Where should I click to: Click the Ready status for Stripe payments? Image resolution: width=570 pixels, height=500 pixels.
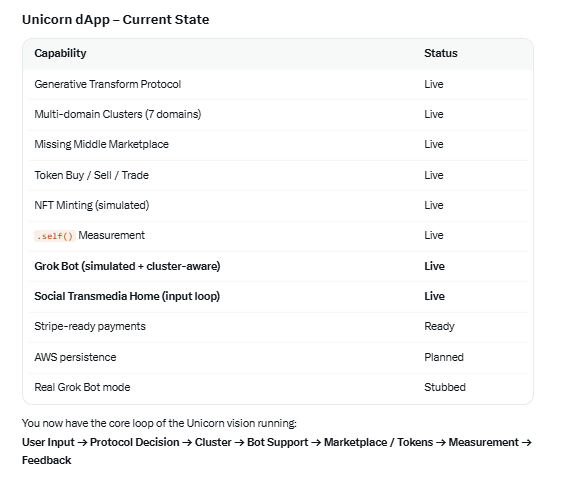(x=439, y=327)
